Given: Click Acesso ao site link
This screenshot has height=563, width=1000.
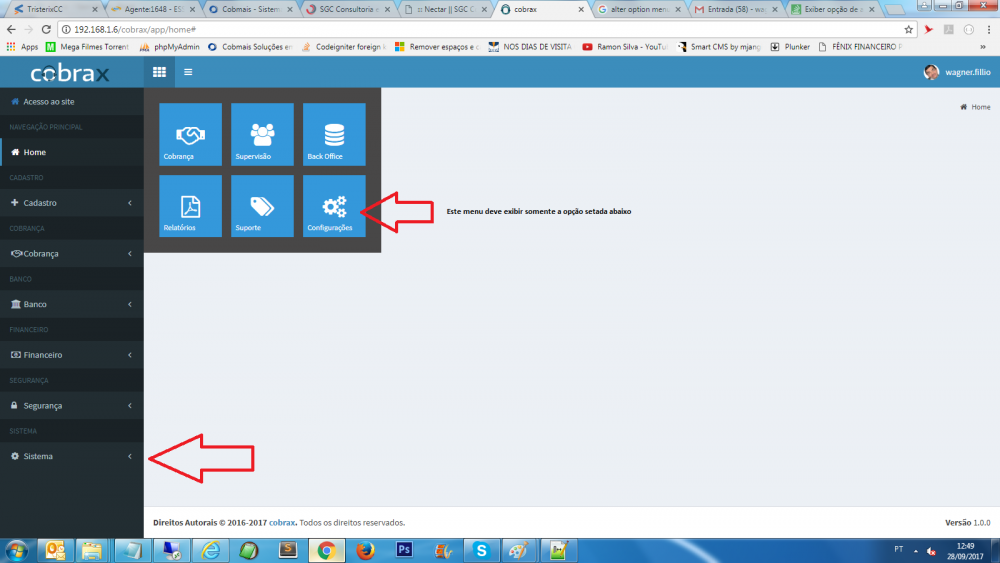Looking at the screenshot, I should [x=48, y=102].
